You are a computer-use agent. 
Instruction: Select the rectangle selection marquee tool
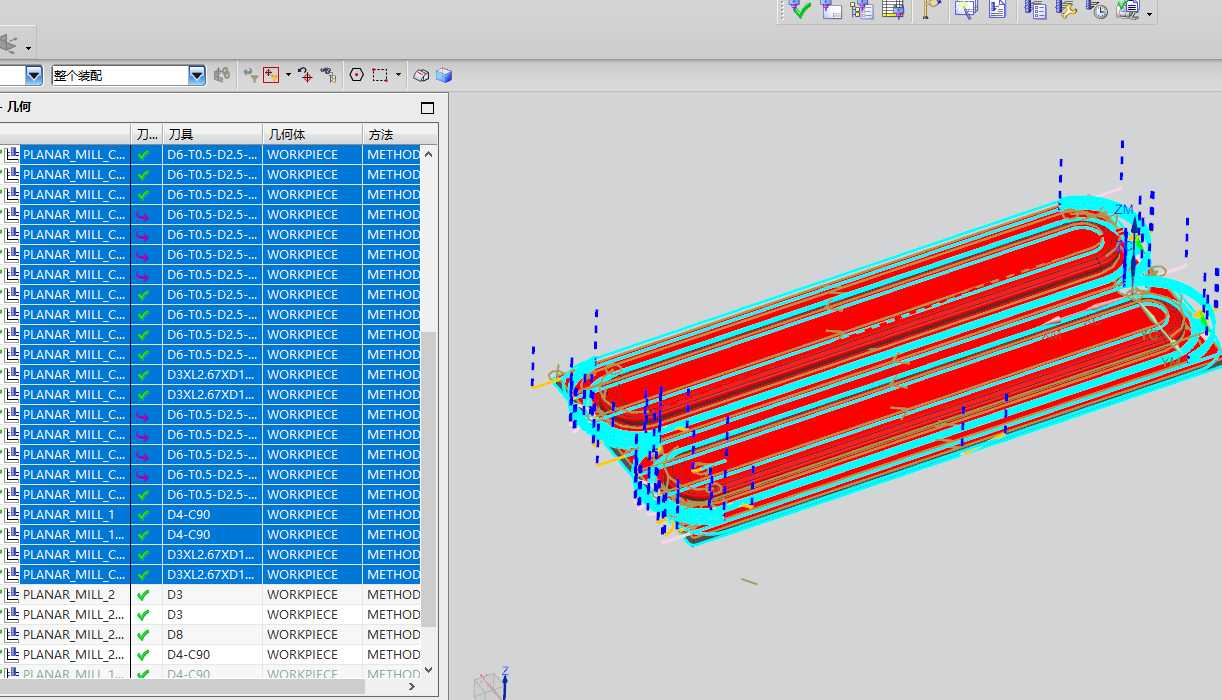380,75
